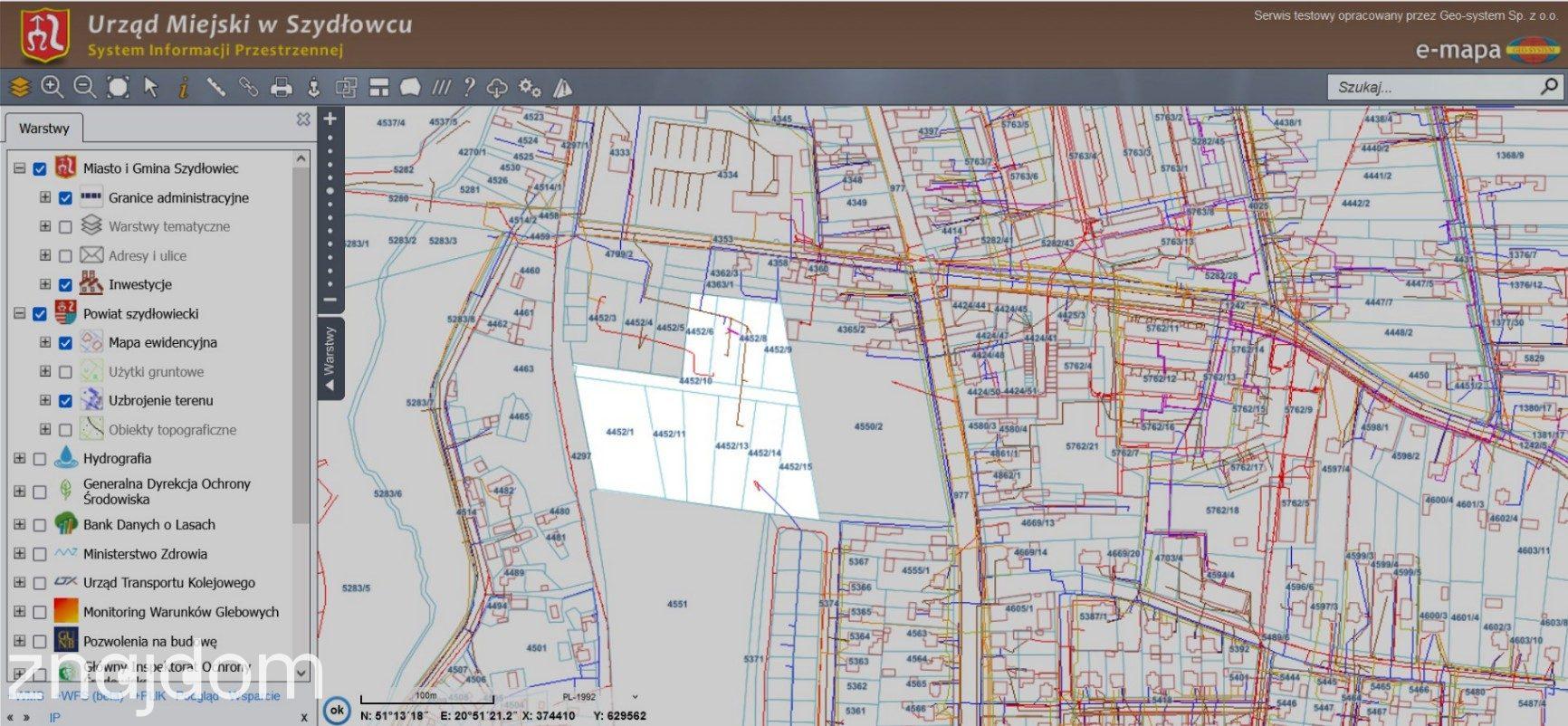Select the zoom out magnifier tool
The image size is (1568, 726).
point(85,87)
